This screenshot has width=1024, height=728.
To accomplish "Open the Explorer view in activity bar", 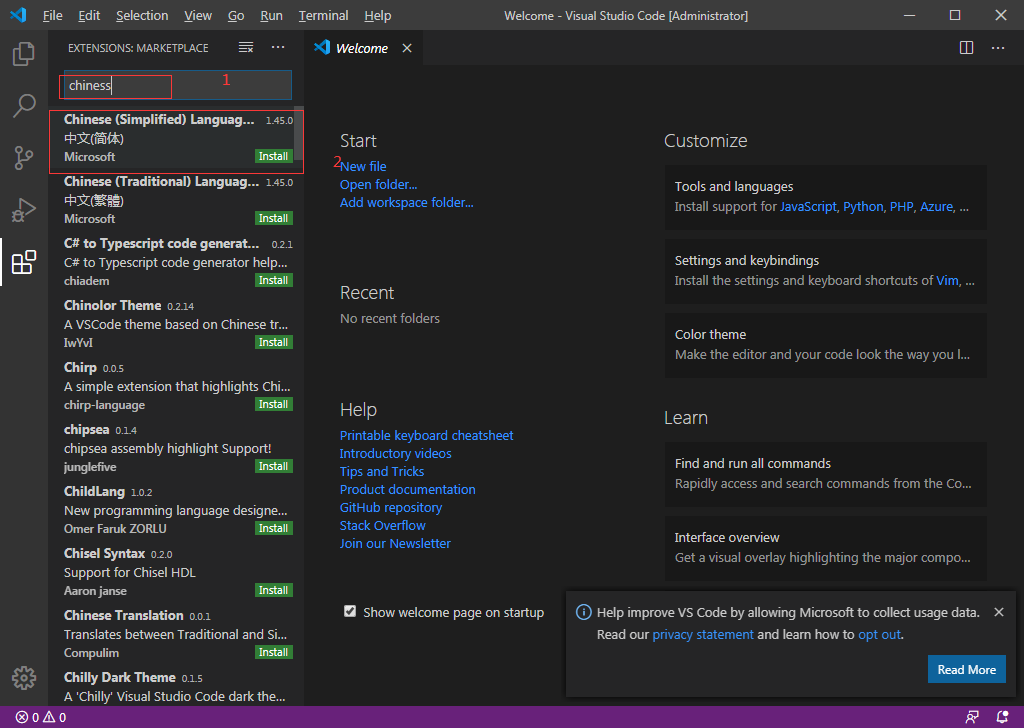I will point(24,54).
